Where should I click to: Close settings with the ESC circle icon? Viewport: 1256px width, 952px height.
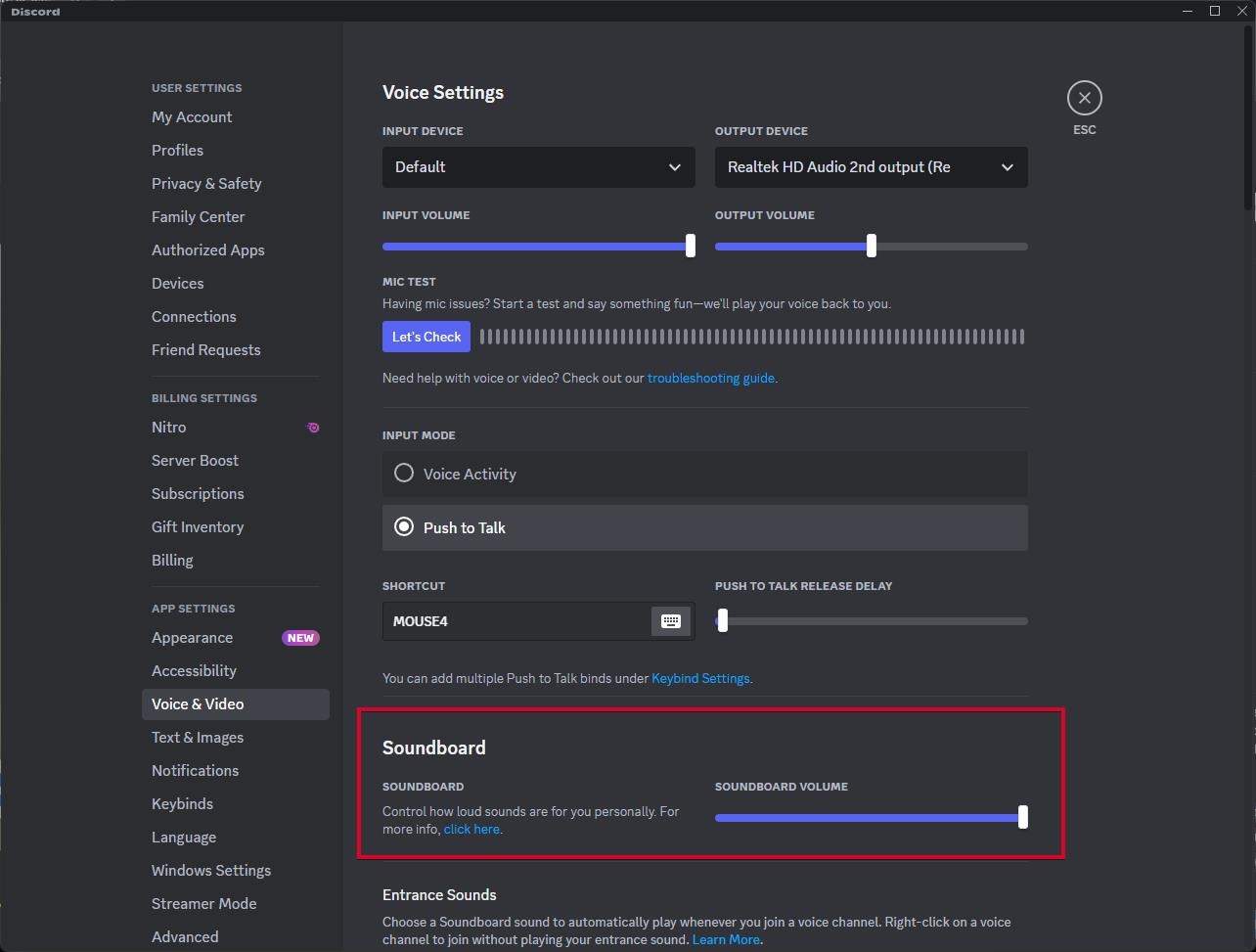1084,98
